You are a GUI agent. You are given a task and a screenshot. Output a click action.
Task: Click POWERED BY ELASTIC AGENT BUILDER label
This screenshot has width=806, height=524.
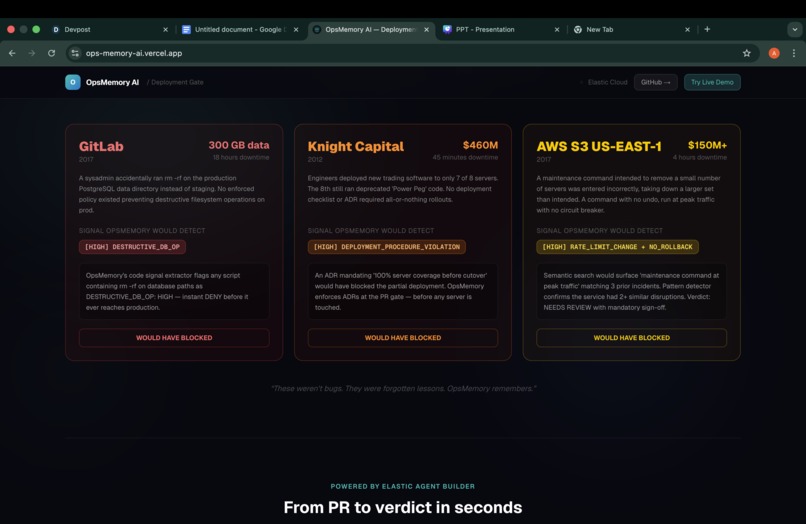402,486
